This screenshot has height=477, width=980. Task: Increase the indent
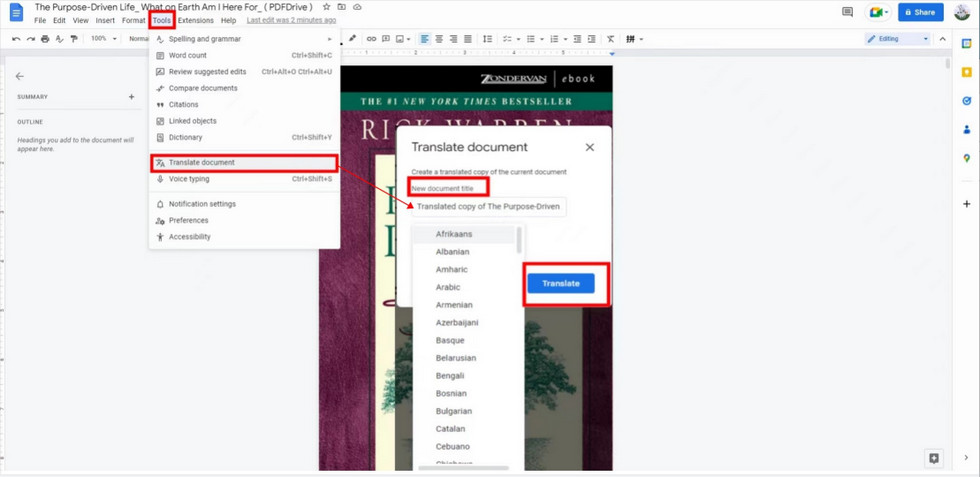[591, 39]
